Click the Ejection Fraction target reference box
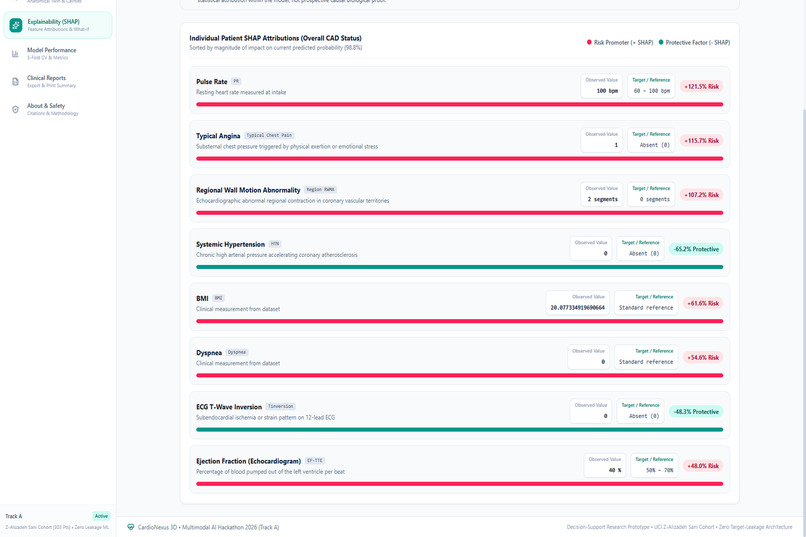 652,465
